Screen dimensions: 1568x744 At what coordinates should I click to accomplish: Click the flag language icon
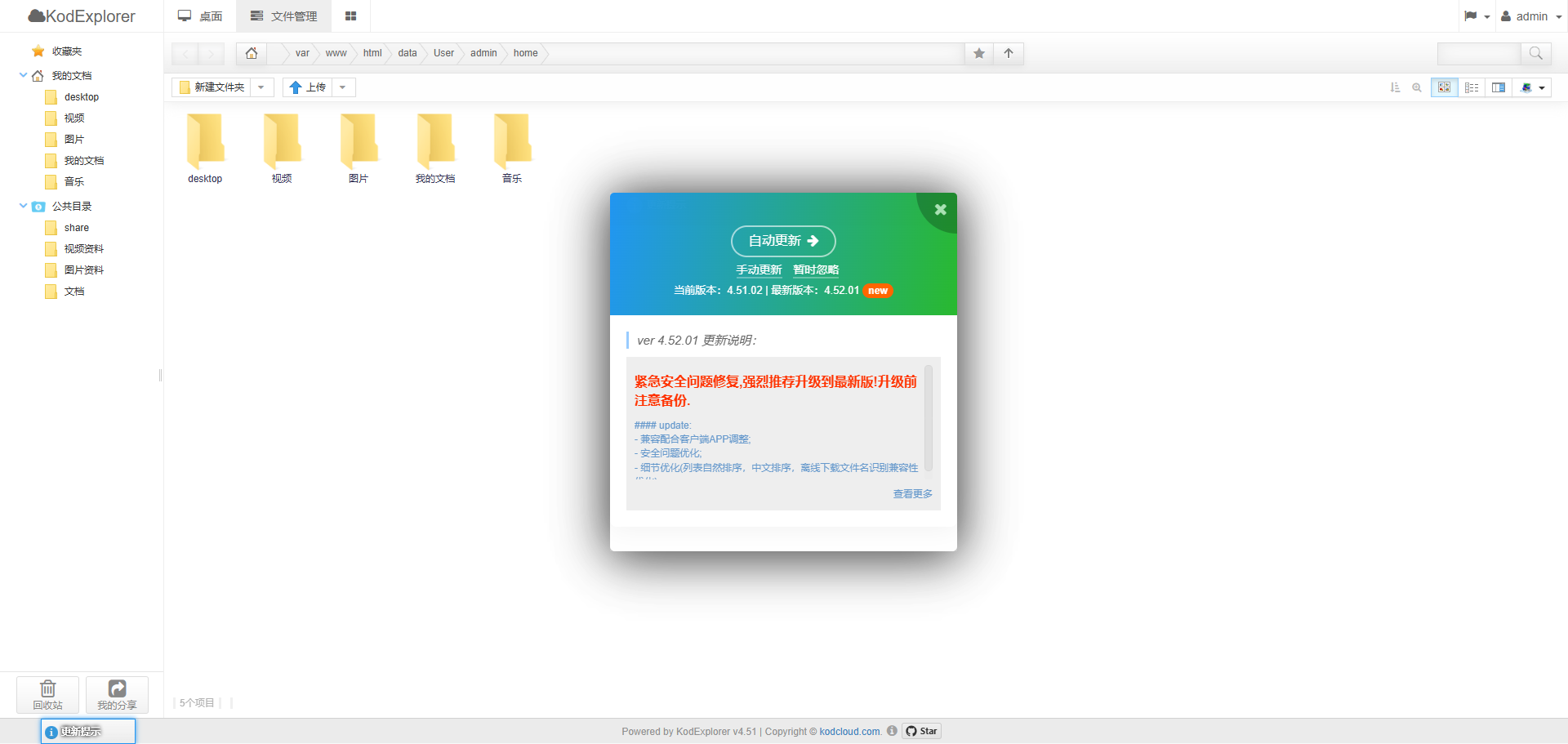coord(1471,16)
